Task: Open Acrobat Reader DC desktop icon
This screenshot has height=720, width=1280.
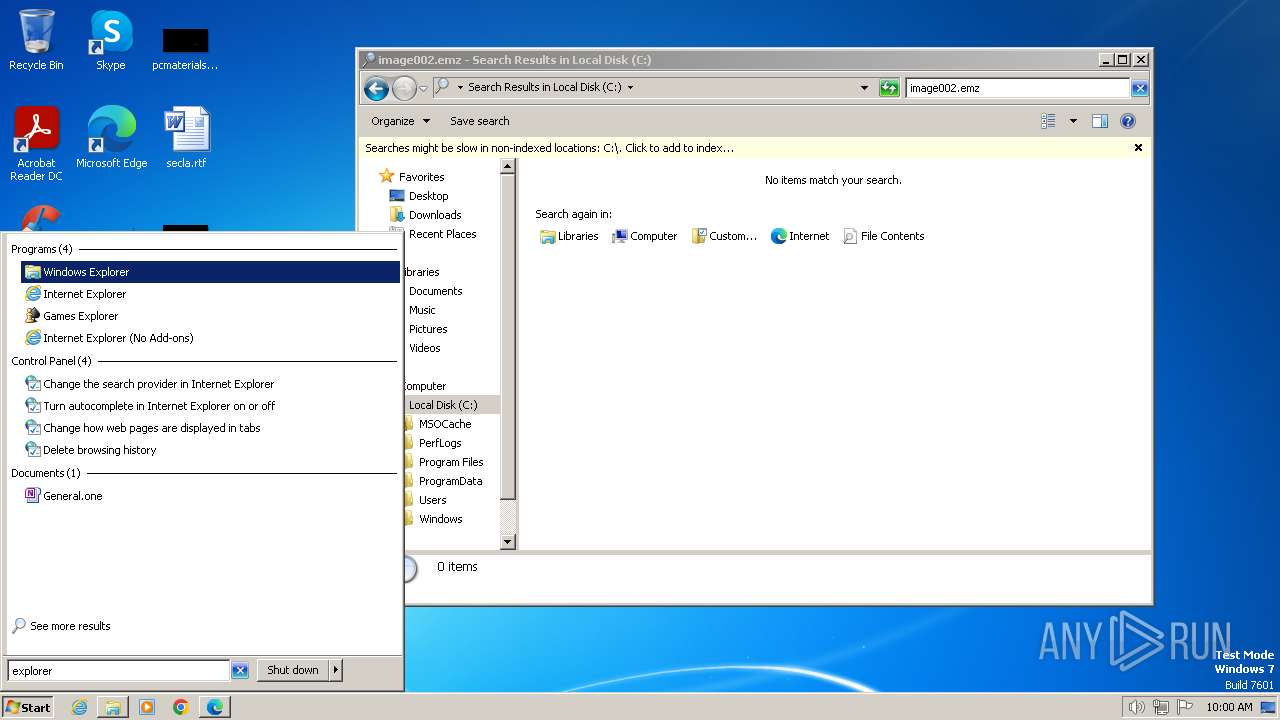Action: [x=36, y=143]
